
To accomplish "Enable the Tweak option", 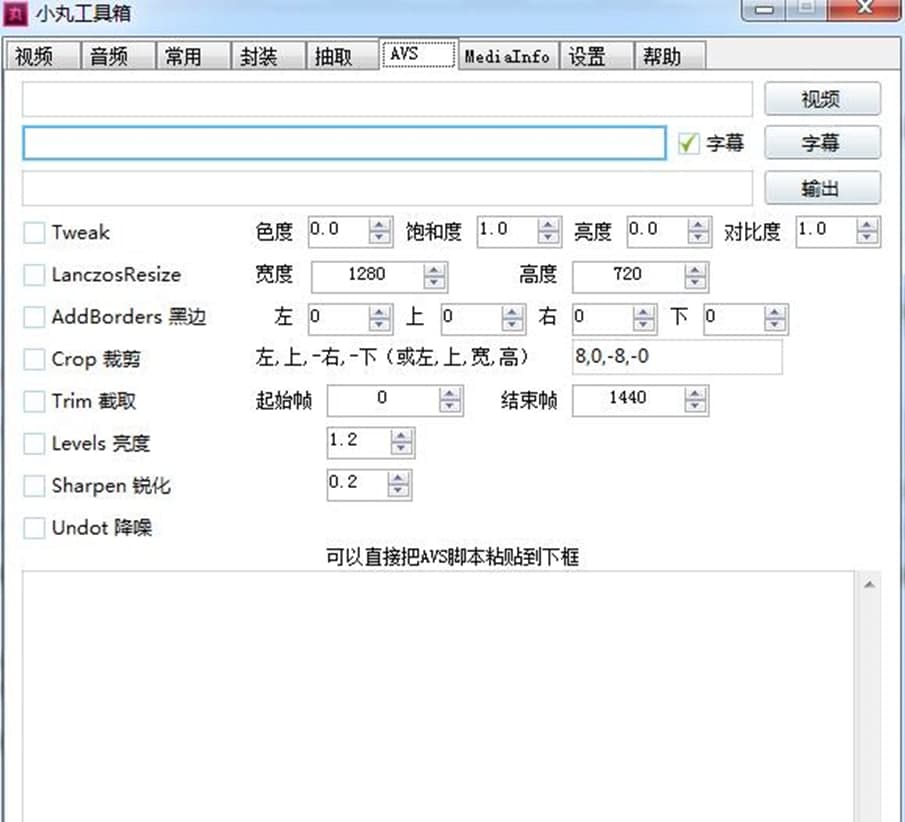I will (33, 232).
